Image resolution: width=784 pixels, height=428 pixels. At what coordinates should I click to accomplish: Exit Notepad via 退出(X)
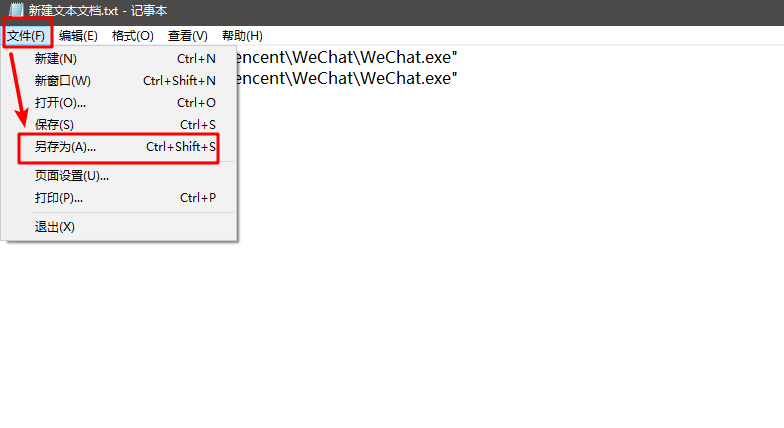pos(54,227)
